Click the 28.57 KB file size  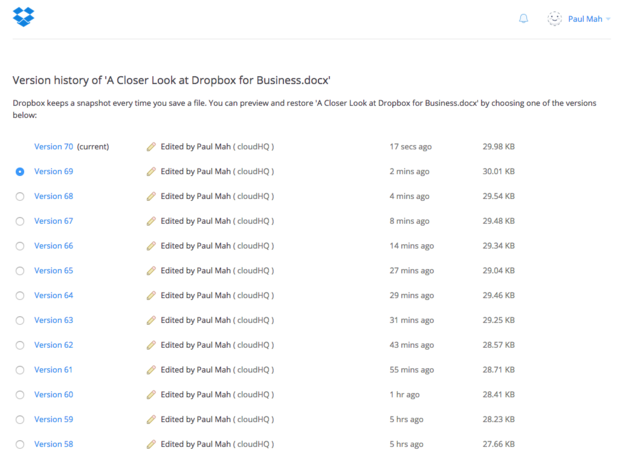pyautogui.click(x=499, y=345)
